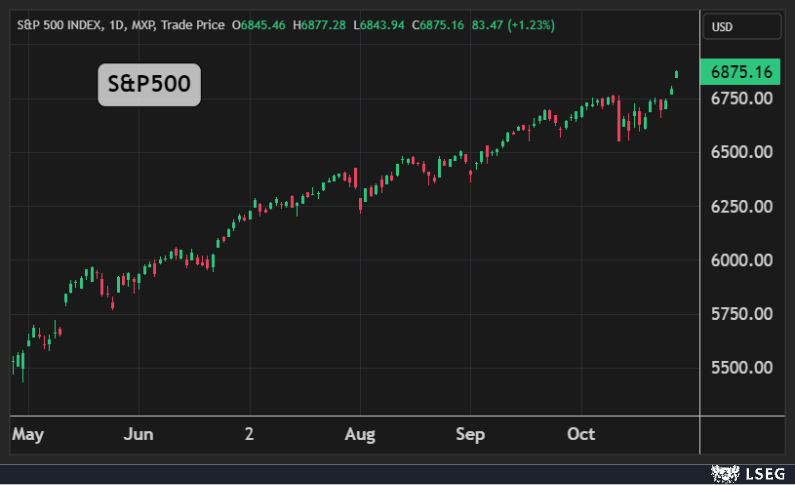795x485 pixels.
Task: Click the 5500.00 price axis label
Action: point(741,368)
